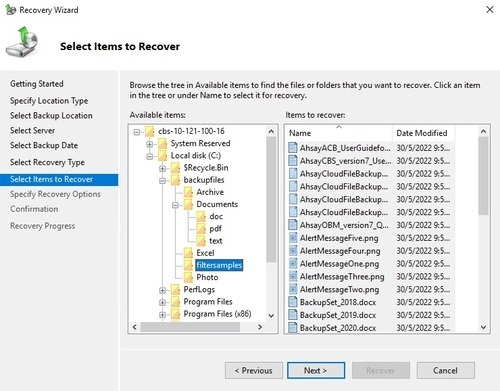
Task: Click the image icon of AlertMessageFive.png
Action: pyautogui.click(x=293, y=238)
